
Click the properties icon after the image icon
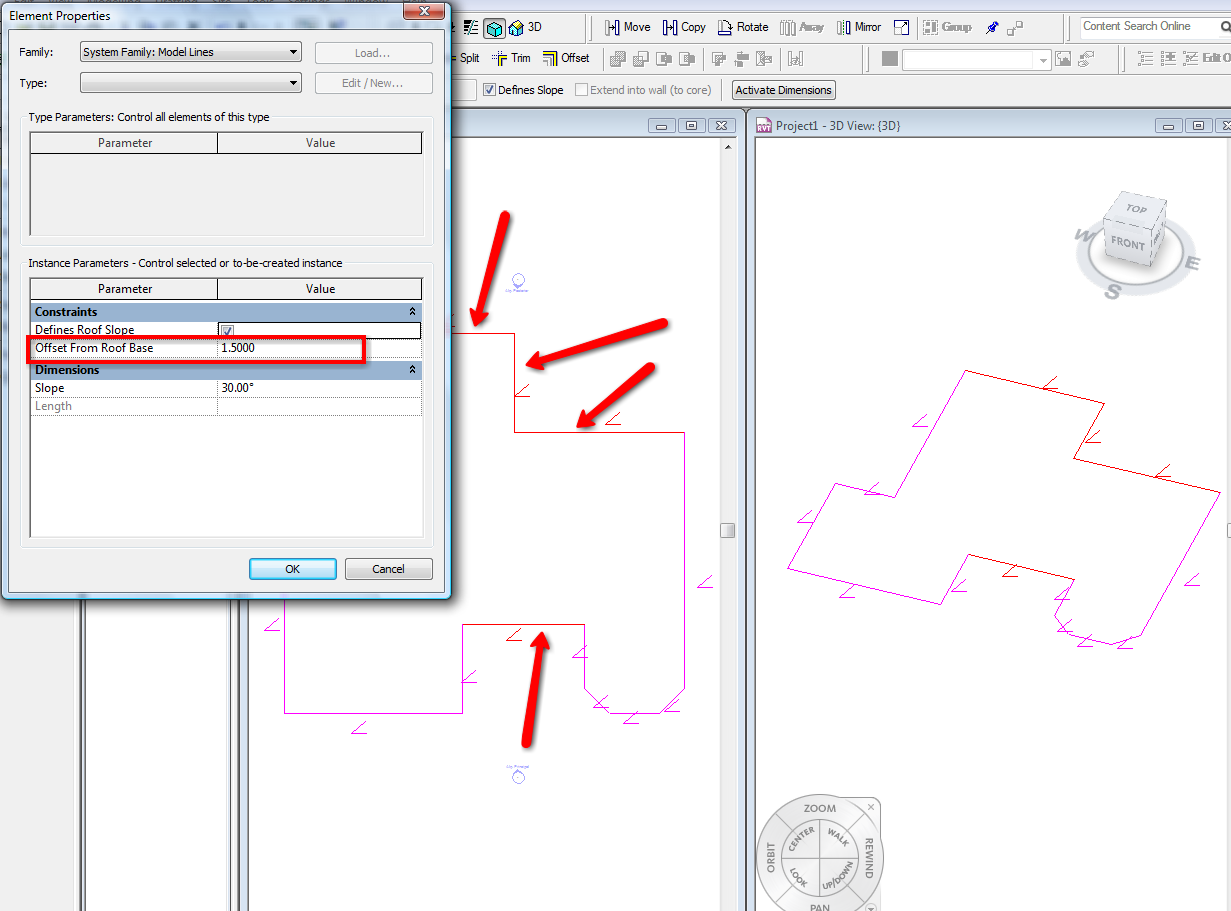click(x=1085, y=59)
